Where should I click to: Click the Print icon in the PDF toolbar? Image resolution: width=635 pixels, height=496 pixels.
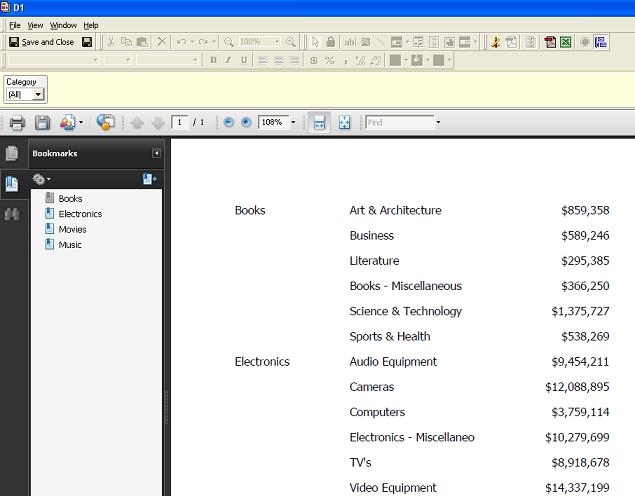(17, 123)
